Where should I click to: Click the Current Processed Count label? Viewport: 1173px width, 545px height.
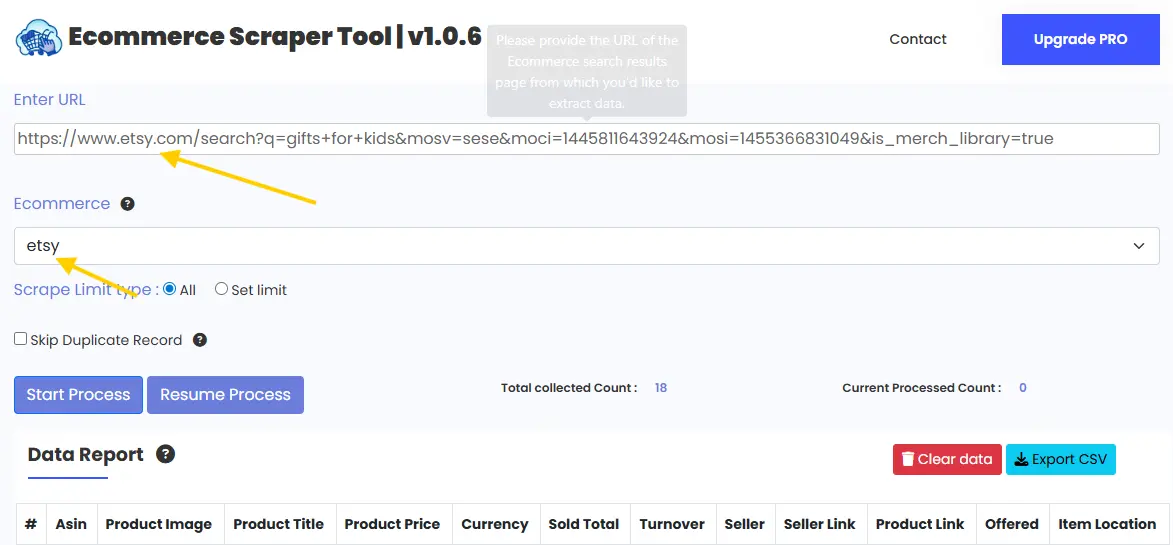pyautogui.click(x=922, y=388)
